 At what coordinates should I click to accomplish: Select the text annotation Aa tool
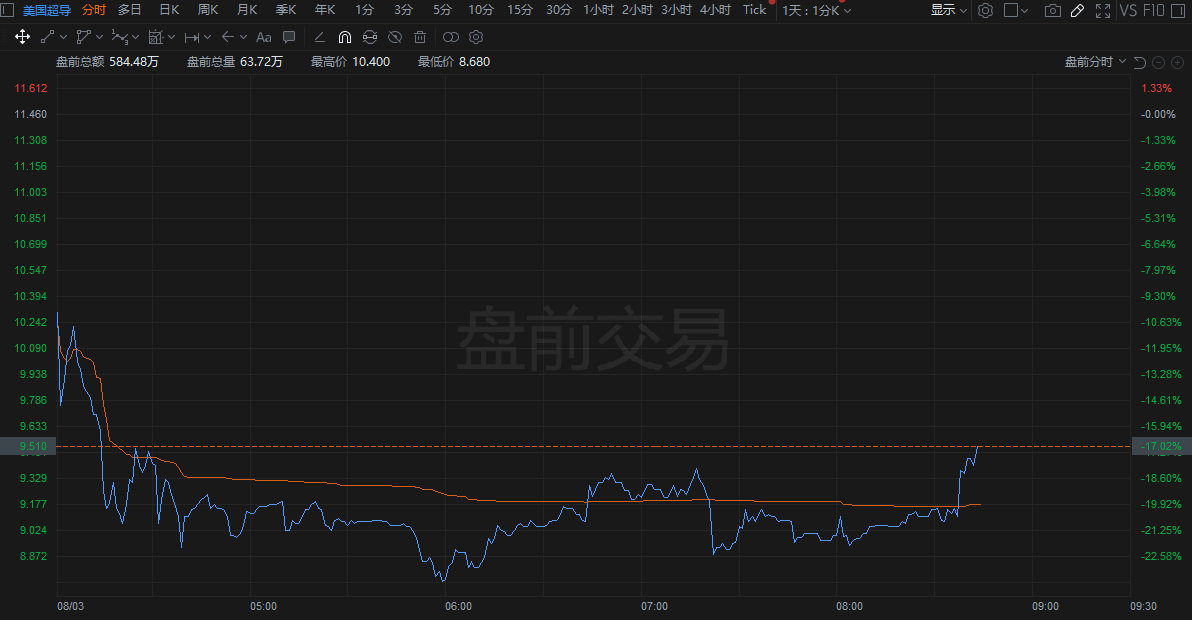point(263,37)
